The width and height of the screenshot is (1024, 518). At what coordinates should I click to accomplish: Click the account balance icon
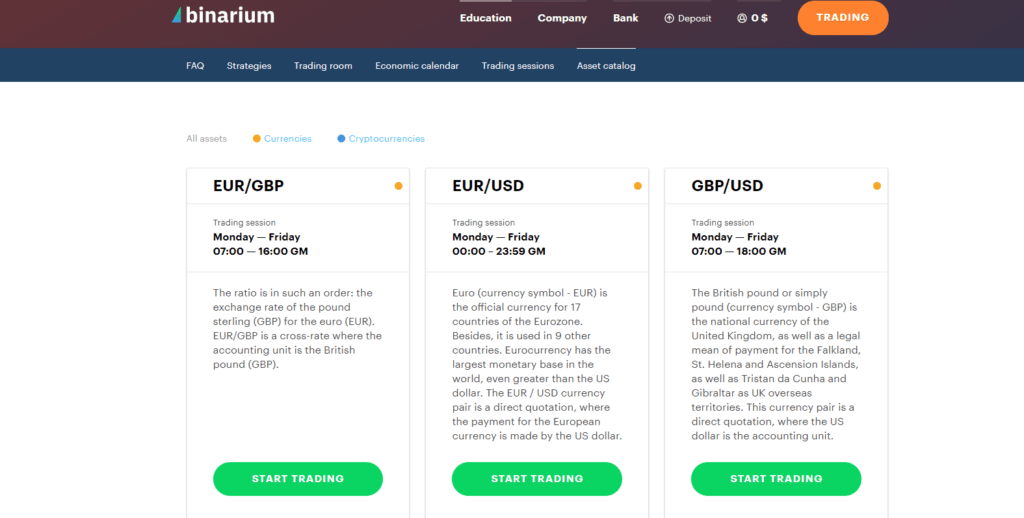tap(742, 18)
